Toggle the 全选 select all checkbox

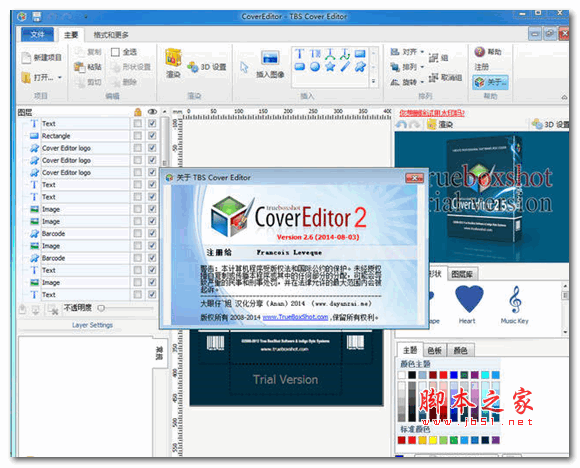[115, 52]
